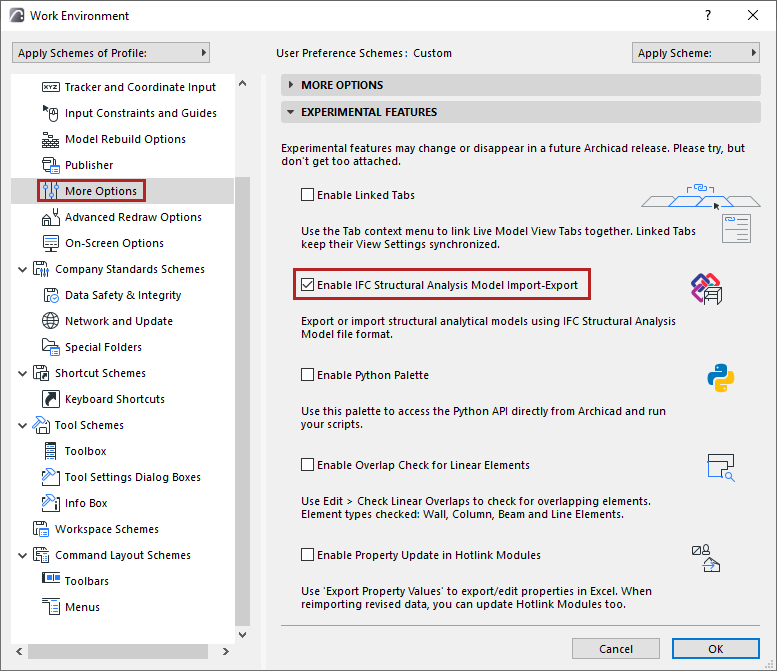Click tree horizontal scroll left arrow
Screen dimensions: 777x671
point(19,651)
